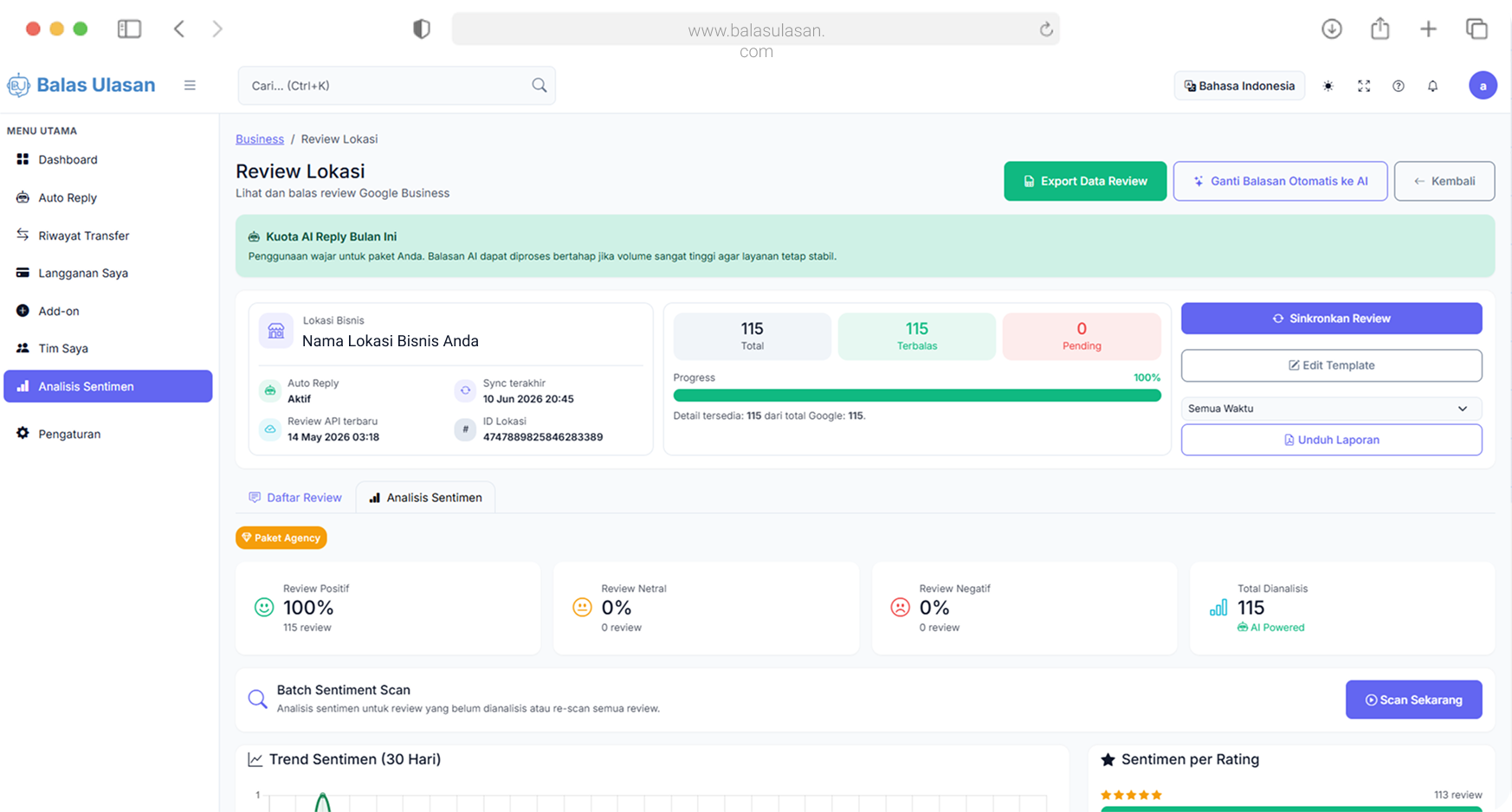
Task: Click browser forward arrow
Action: [x=217, y=29]
